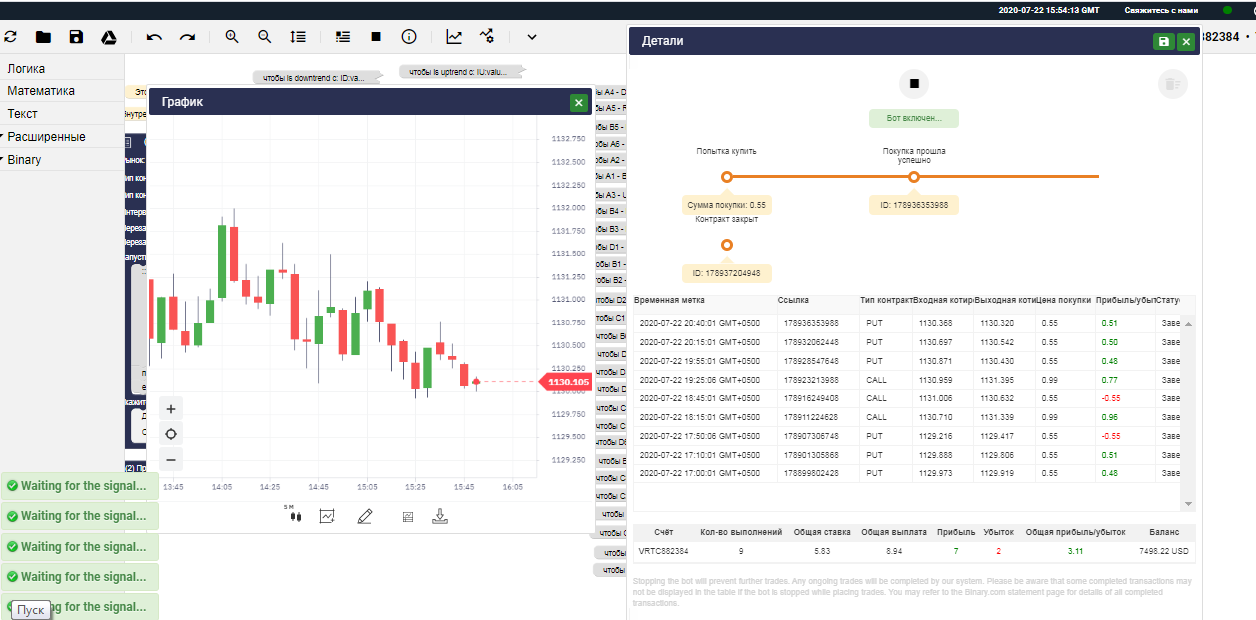Click the Пуск button
This screenshot has width=1256, height=620.
click(31, 610)
